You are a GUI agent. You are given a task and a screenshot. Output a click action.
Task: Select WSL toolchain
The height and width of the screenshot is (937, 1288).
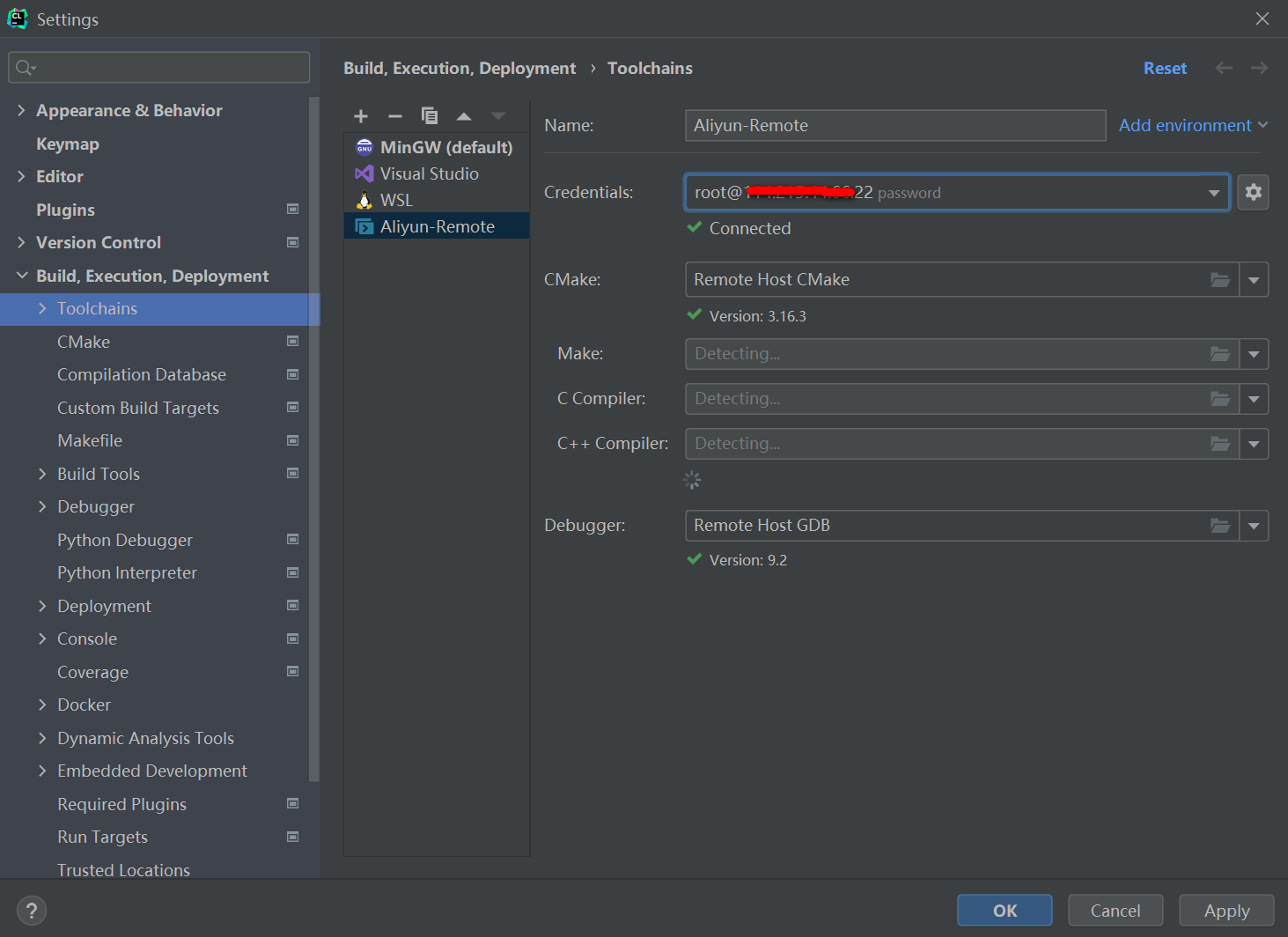(437, 200)
